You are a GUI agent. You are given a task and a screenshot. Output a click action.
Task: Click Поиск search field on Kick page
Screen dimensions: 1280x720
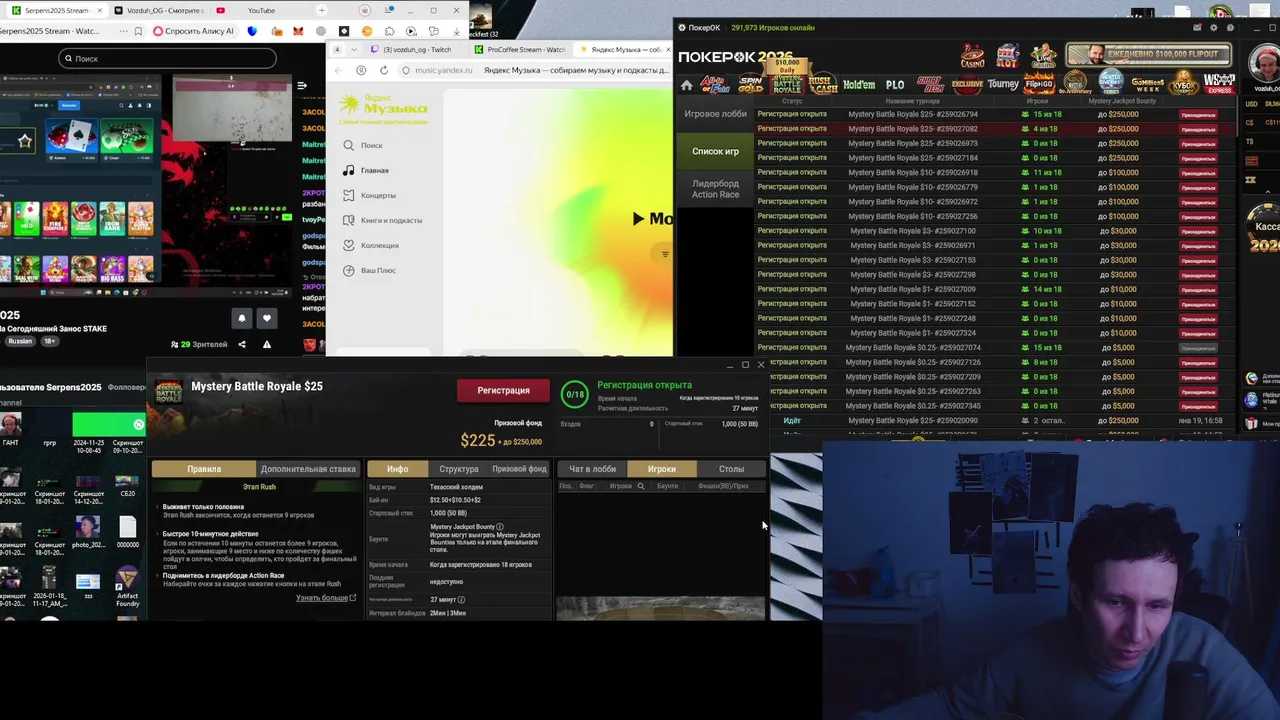pos(167,58)
